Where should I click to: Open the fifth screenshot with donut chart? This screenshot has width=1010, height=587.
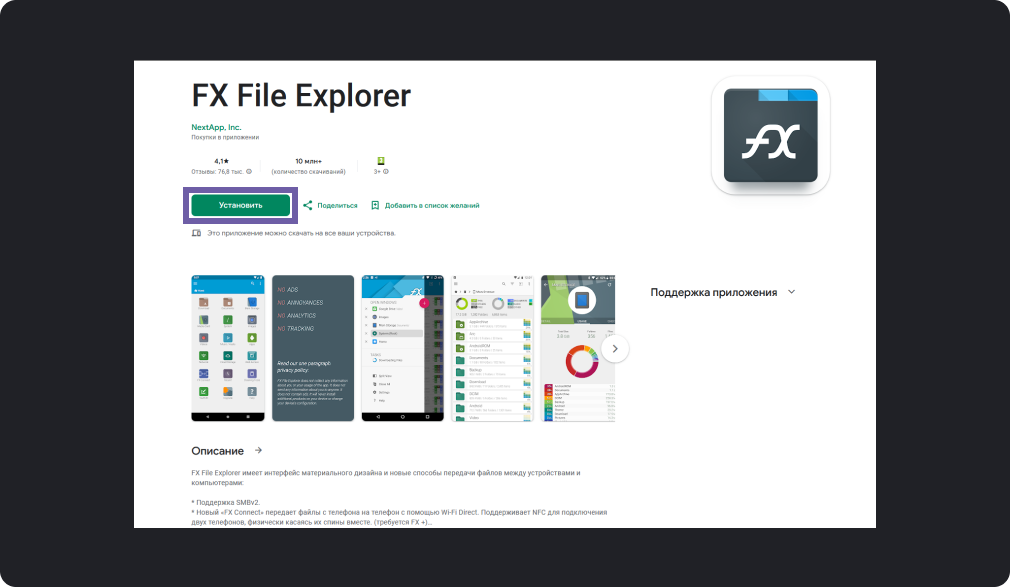pyautogui.click(x=578, y=349)
